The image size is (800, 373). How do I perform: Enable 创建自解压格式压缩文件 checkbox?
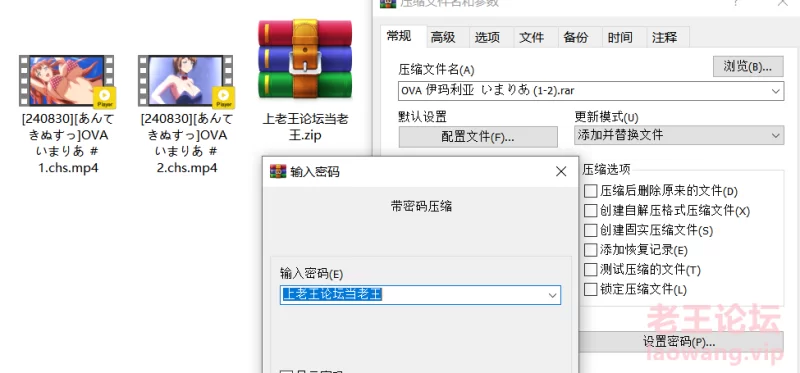click(x=590, y=211)
